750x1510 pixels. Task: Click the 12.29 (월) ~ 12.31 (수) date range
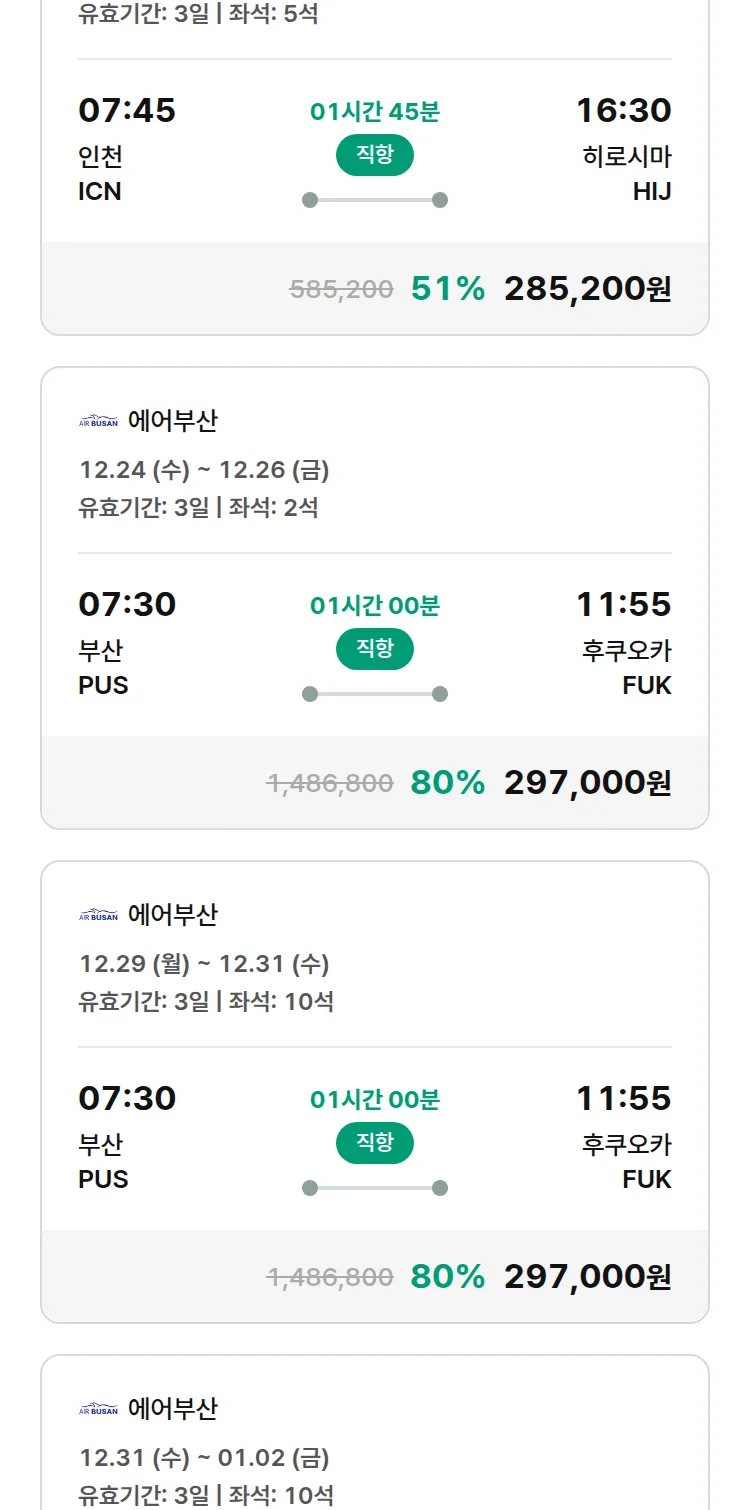coord(204,964)
